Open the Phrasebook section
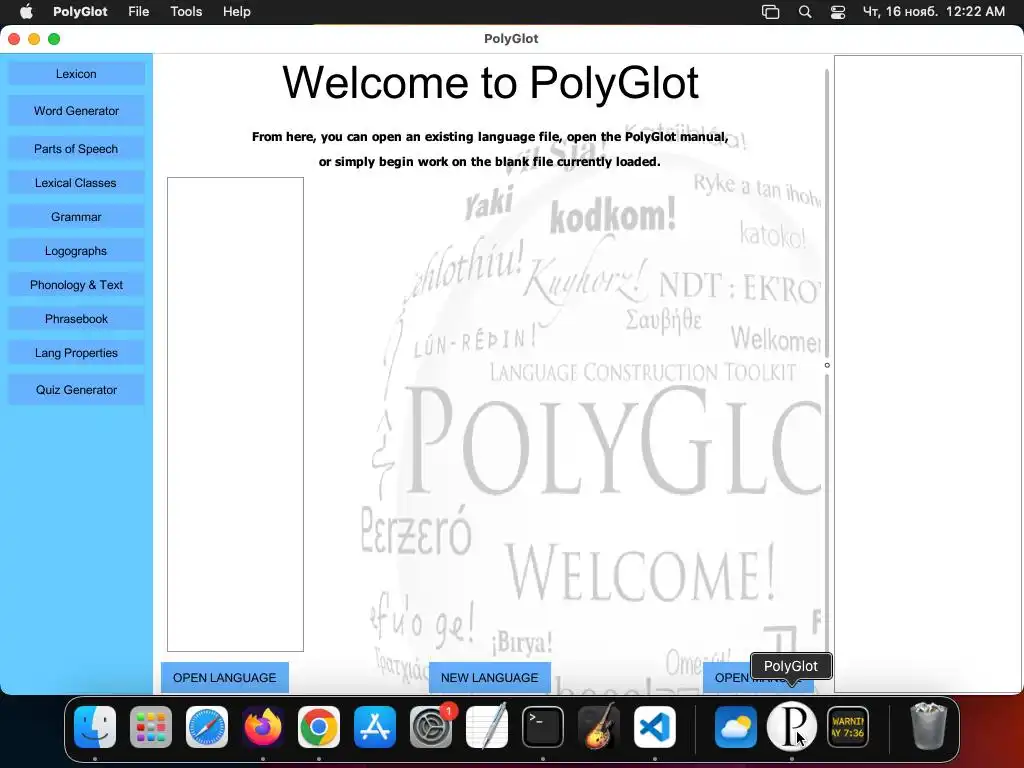The height and width of the screenshot is (768, 1024). point(76,319)
